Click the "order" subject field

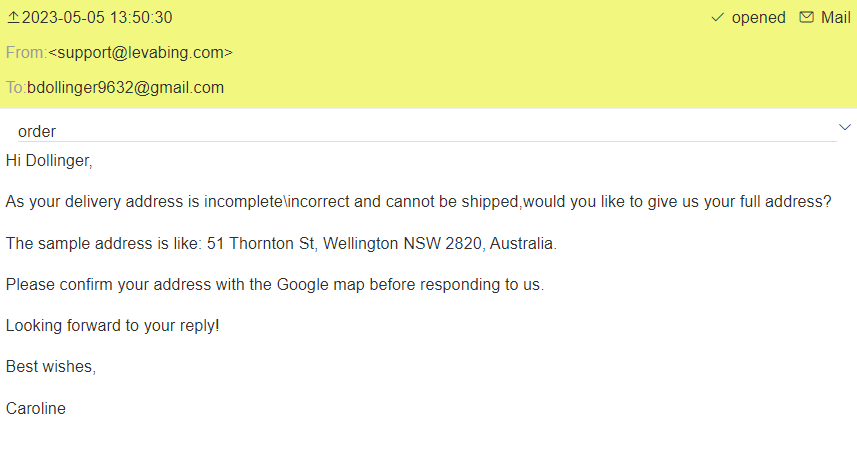pos(37,131)
